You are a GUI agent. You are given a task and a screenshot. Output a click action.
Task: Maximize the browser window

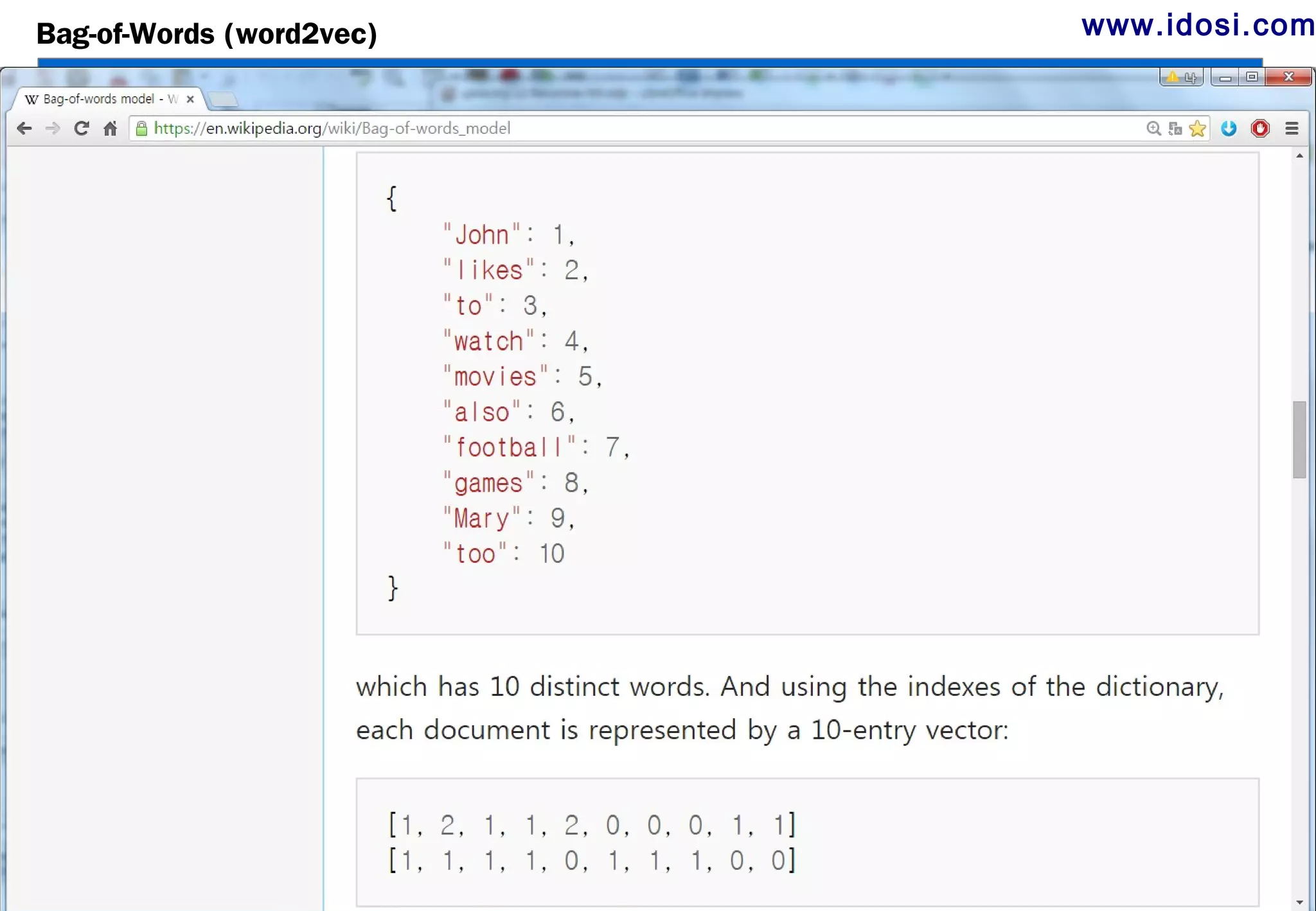pyautogui.click(x=1252, y=77)
